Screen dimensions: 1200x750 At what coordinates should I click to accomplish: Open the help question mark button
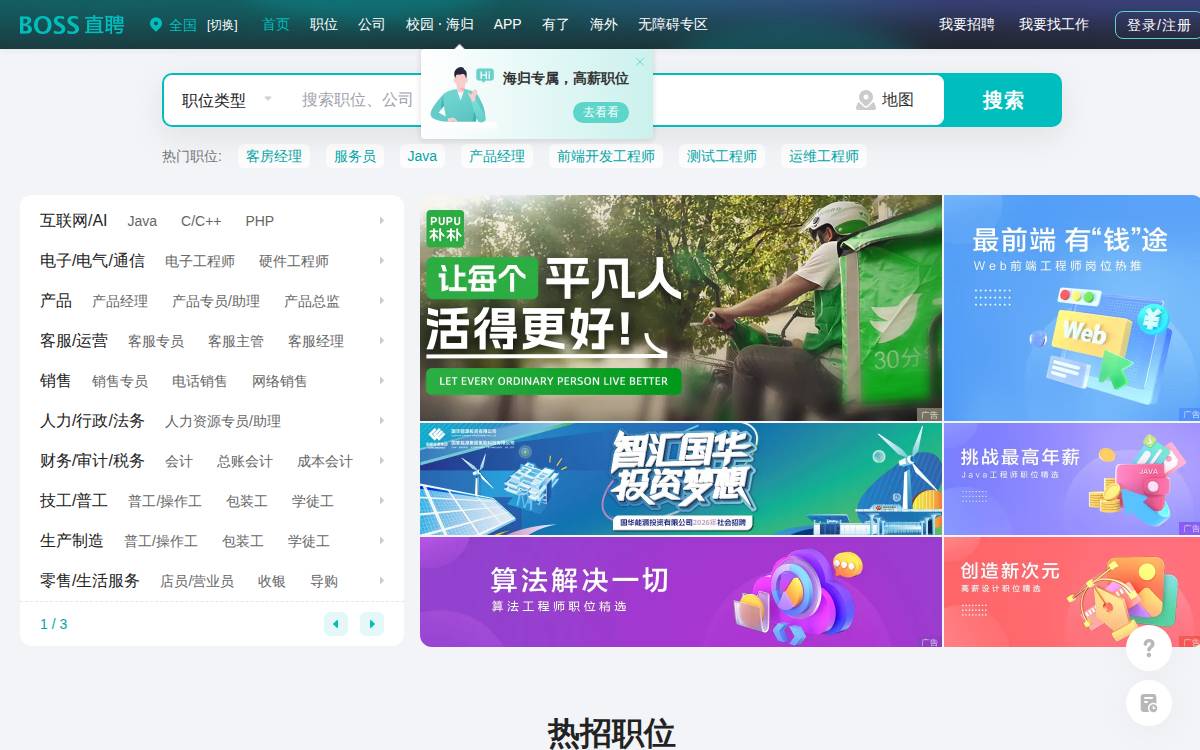[1149, 648]
